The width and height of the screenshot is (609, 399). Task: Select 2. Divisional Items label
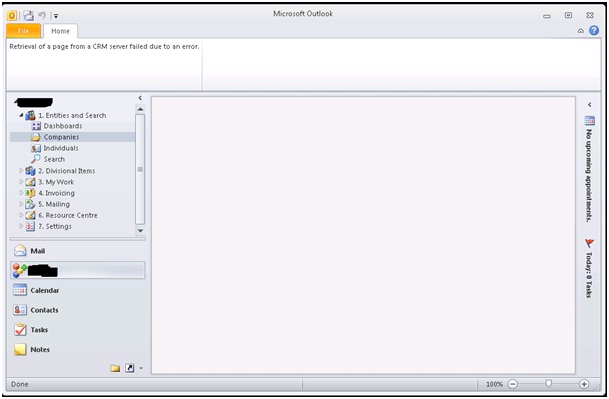coord(66,171)
